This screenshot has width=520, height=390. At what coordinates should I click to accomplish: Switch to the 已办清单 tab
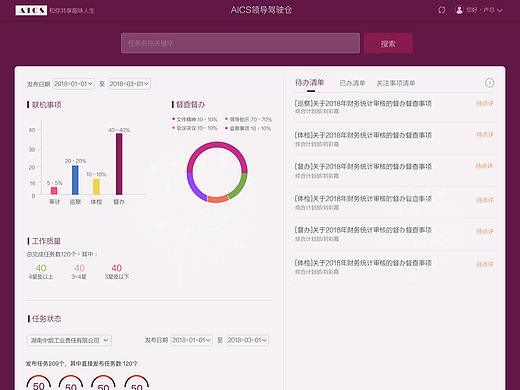352,83
